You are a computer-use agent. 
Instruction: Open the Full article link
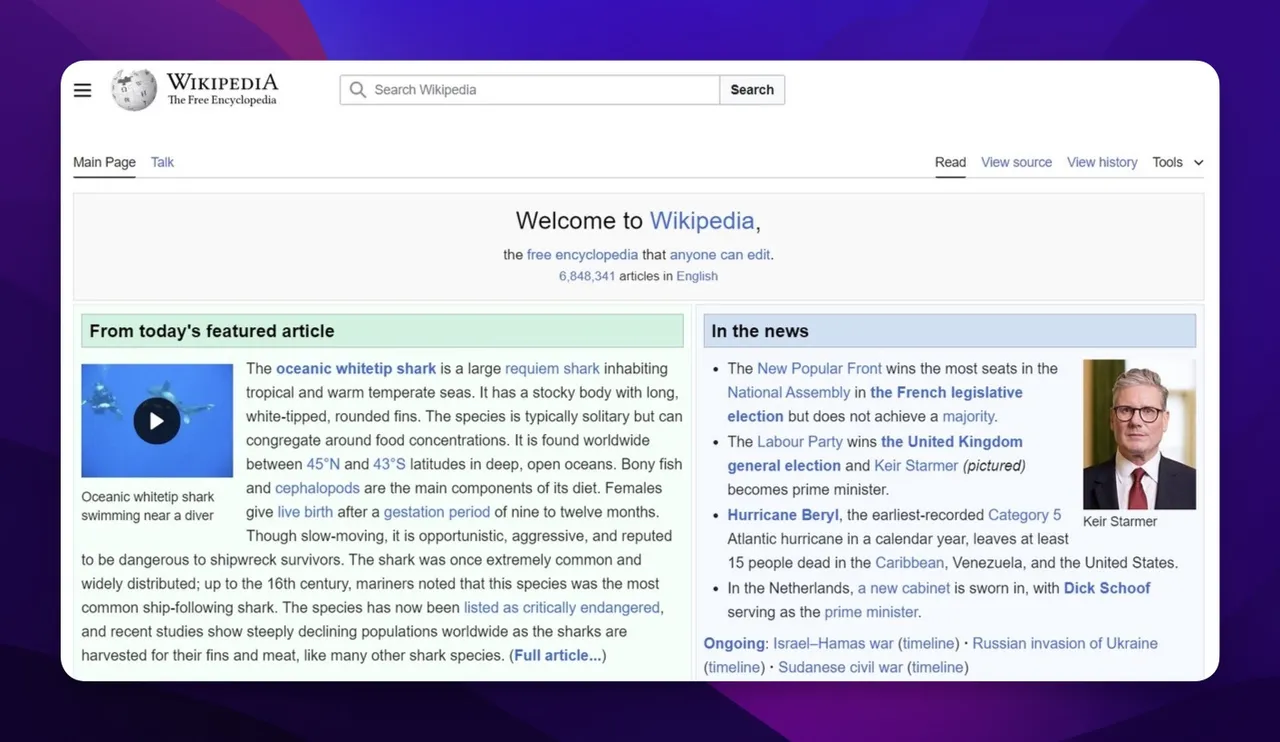558,656
